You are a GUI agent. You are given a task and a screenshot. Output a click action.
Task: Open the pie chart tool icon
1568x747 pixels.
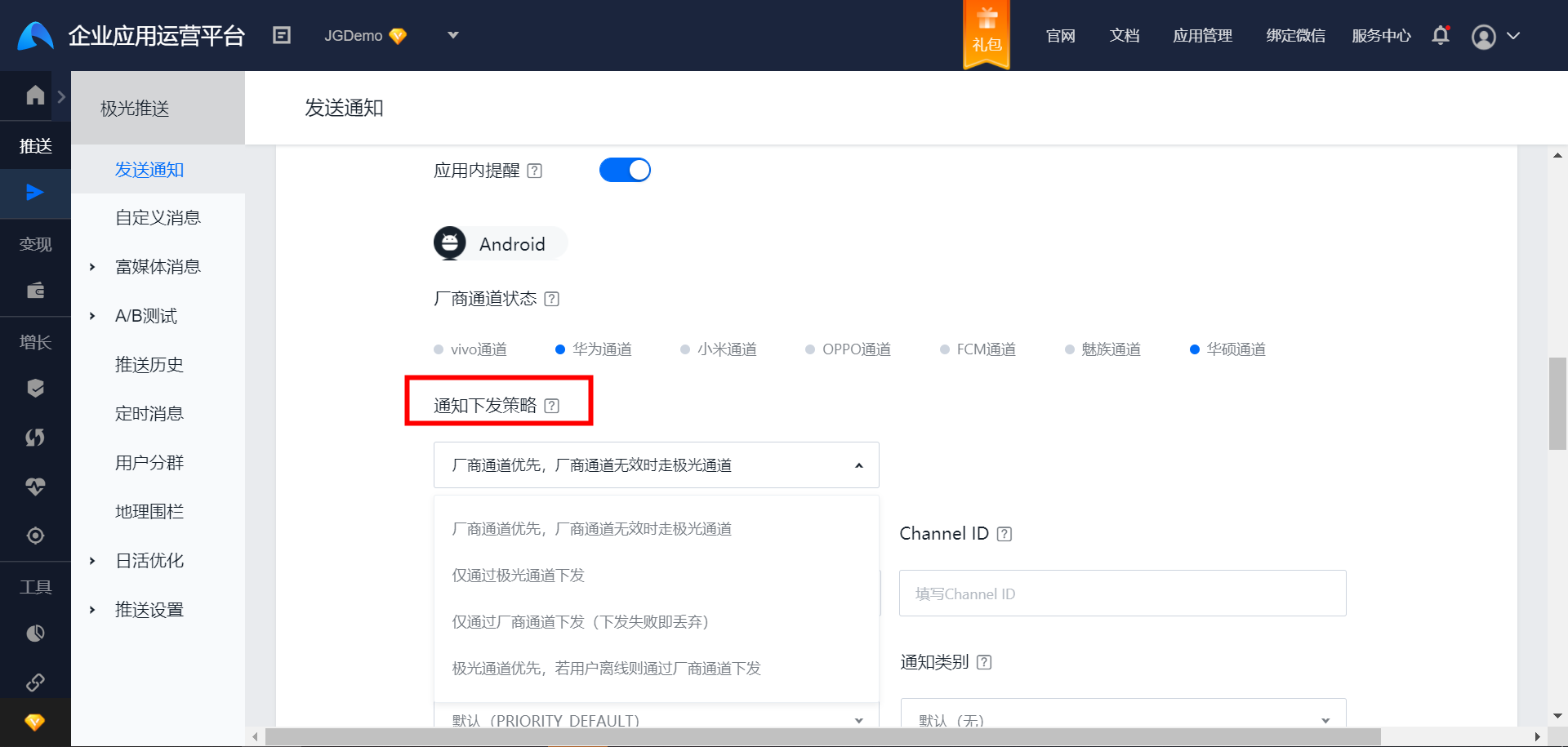(35, 634)
